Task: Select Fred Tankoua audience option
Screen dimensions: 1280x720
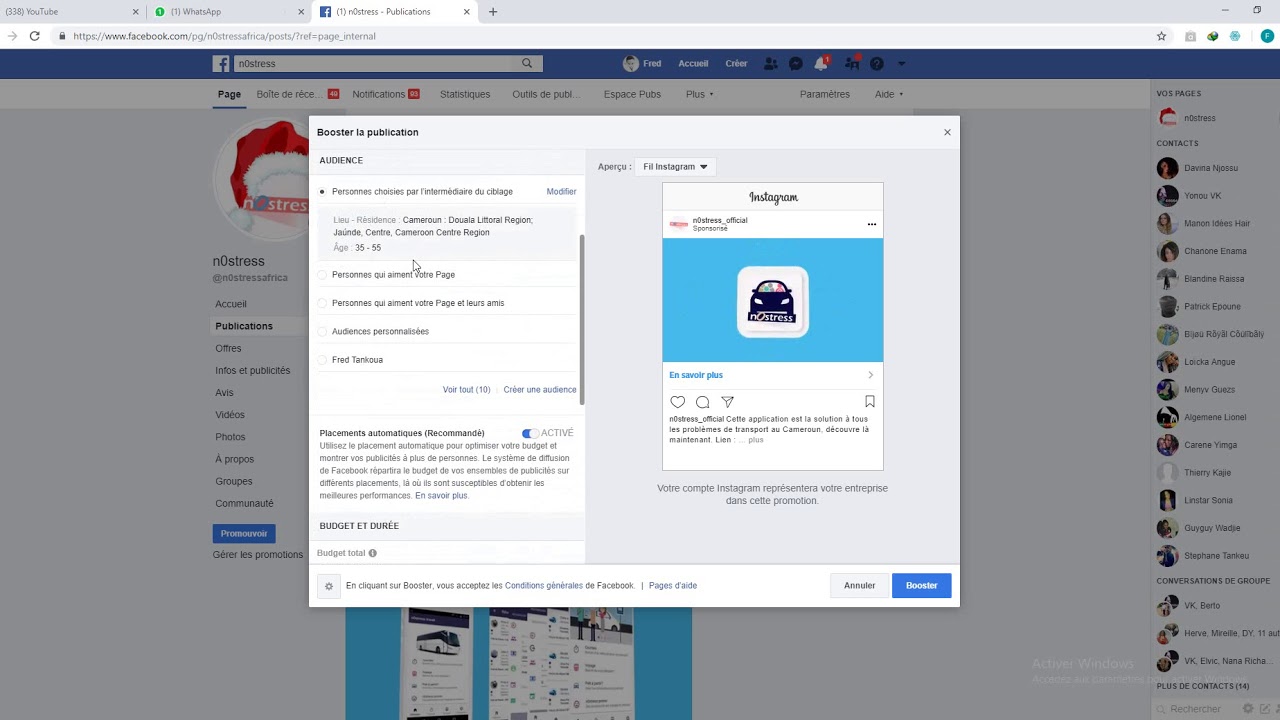Action: [322, 360]
